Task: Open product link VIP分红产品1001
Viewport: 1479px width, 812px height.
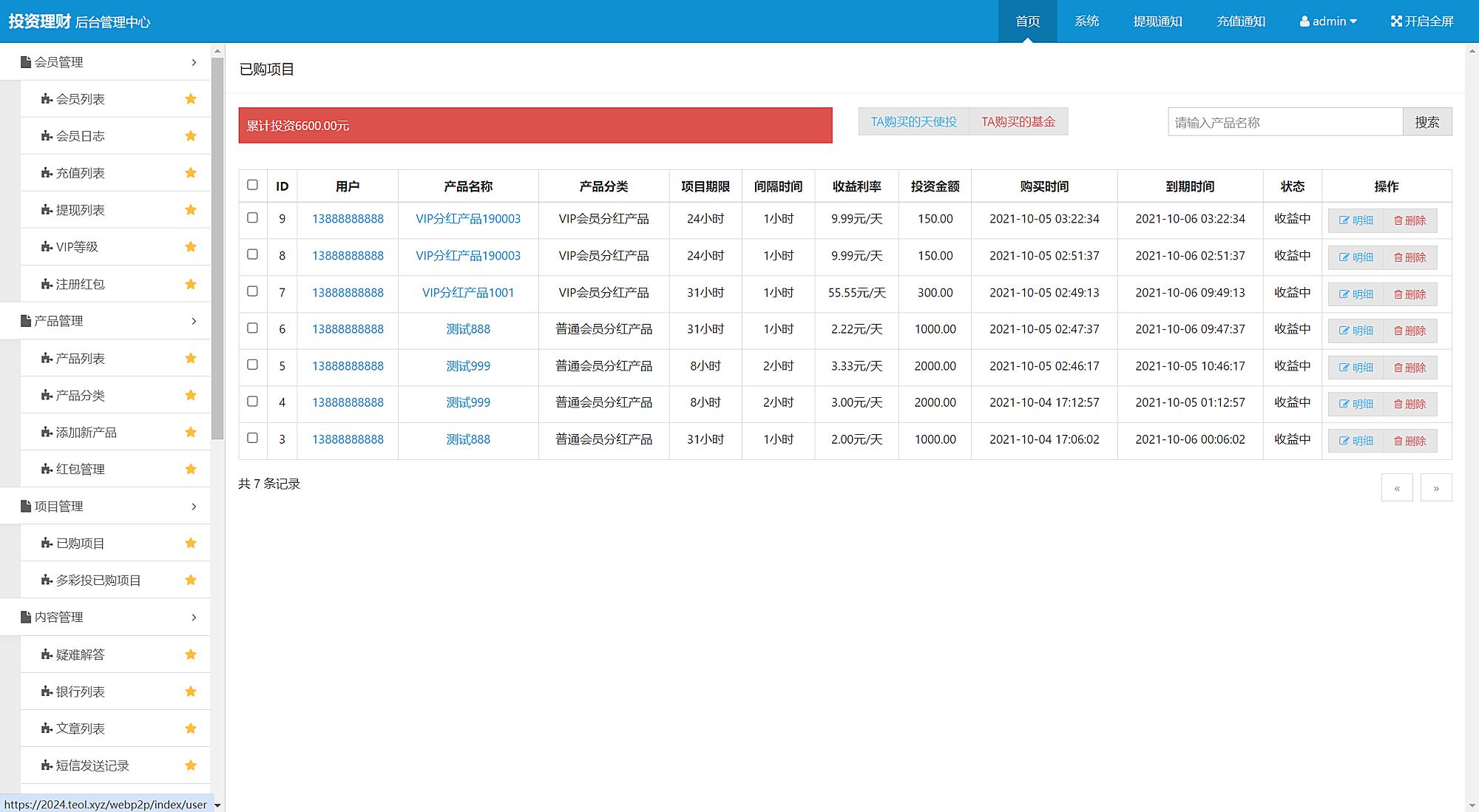Action: [x=467, y=293]
